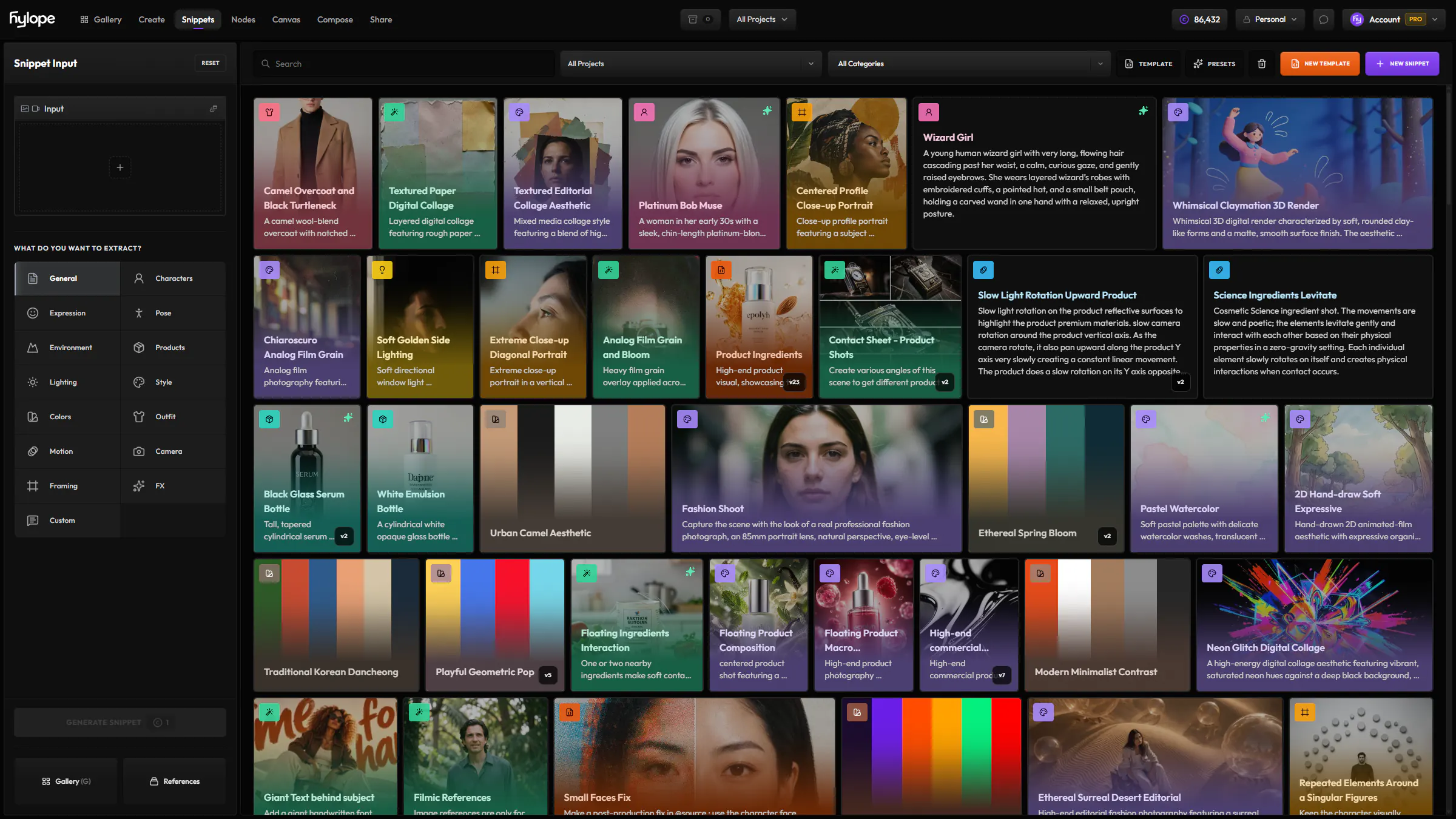Expand the Account PRO chevron menu

click(1435, 19)
